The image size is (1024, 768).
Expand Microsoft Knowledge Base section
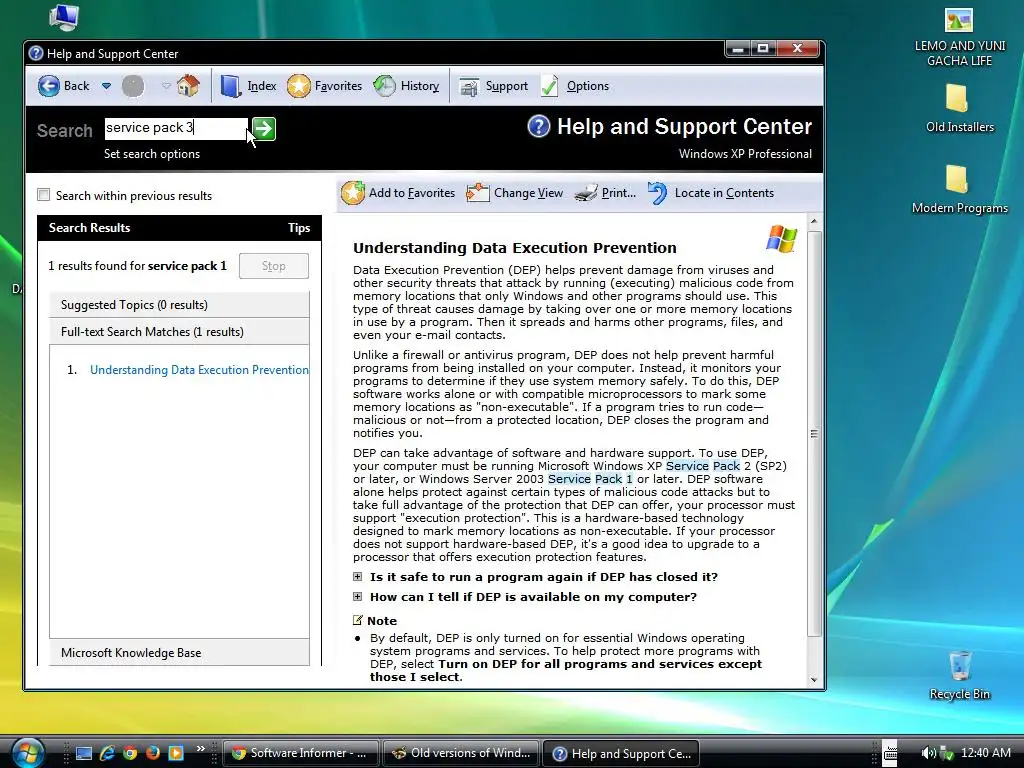(x=179, y=652)
